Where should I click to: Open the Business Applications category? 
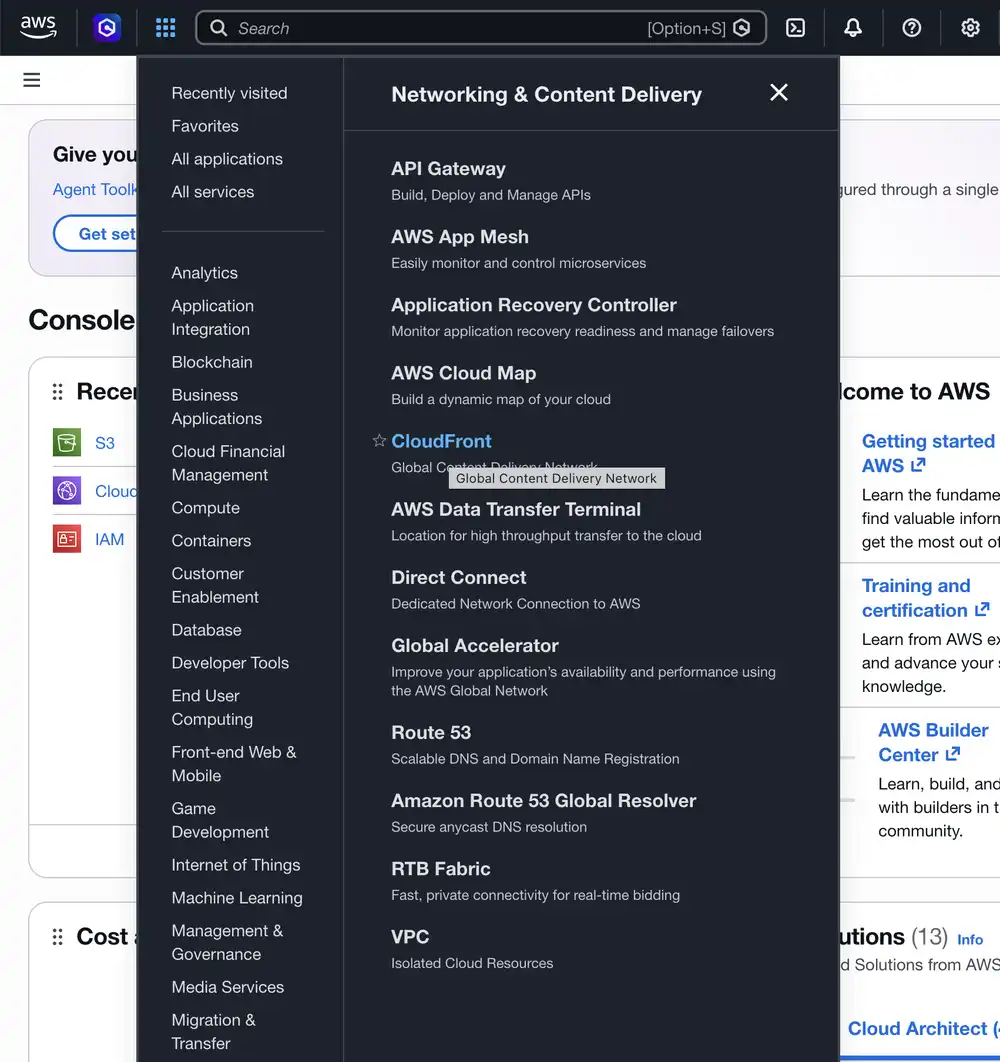pyautogui.click(x=217, y=407)
